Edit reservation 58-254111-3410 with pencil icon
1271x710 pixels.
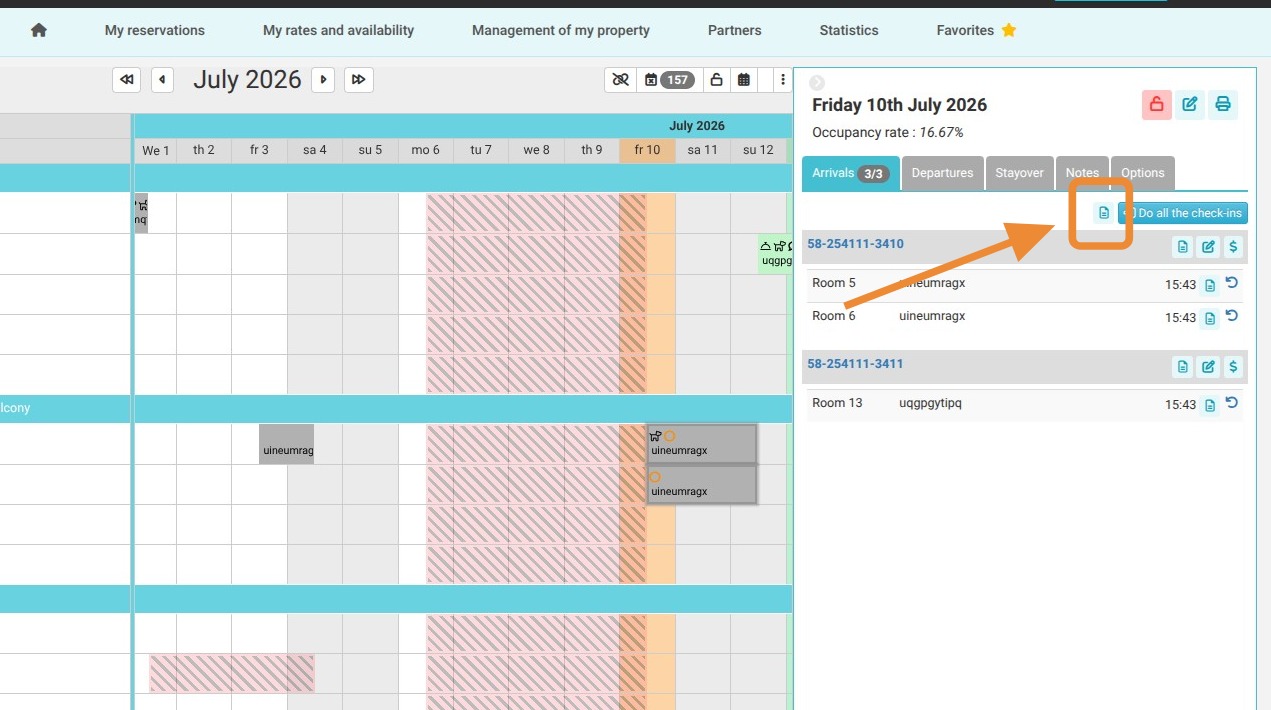click(1208, 247)
